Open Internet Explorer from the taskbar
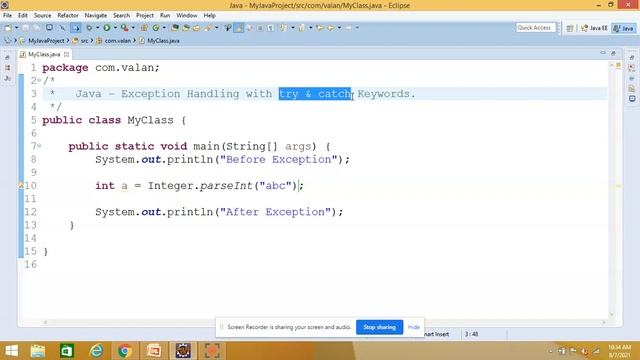 96,351
